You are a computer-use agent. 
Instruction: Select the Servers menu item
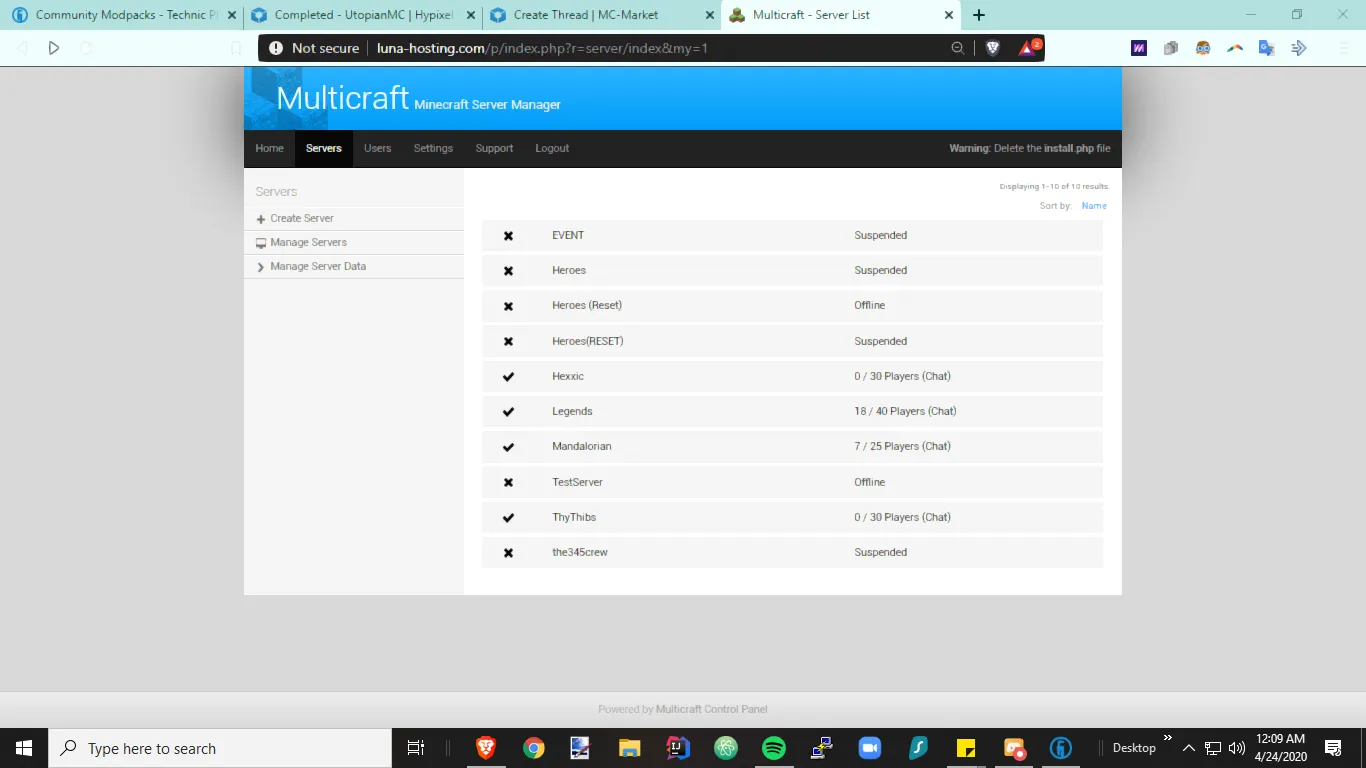324,148
